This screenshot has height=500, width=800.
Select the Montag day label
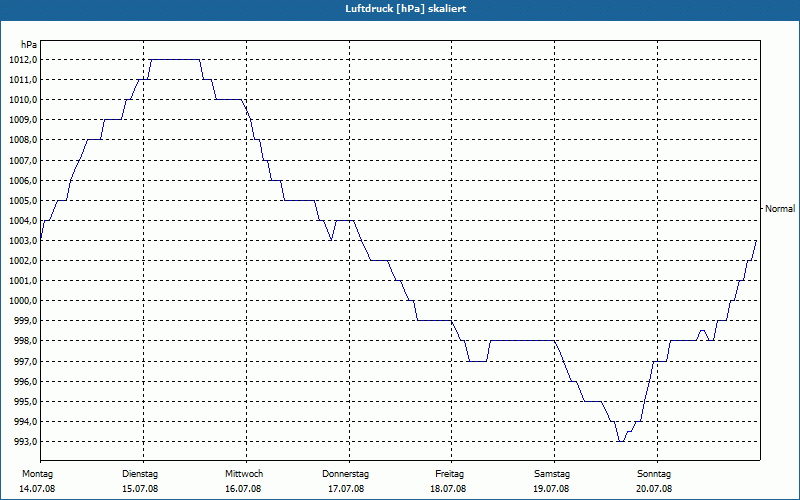(x=37, y=474)
